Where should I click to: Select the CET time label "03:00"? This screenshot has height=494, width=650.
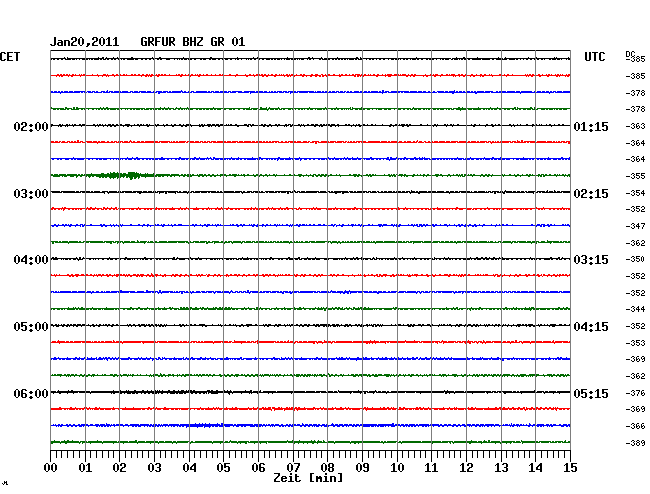[31, 194]
